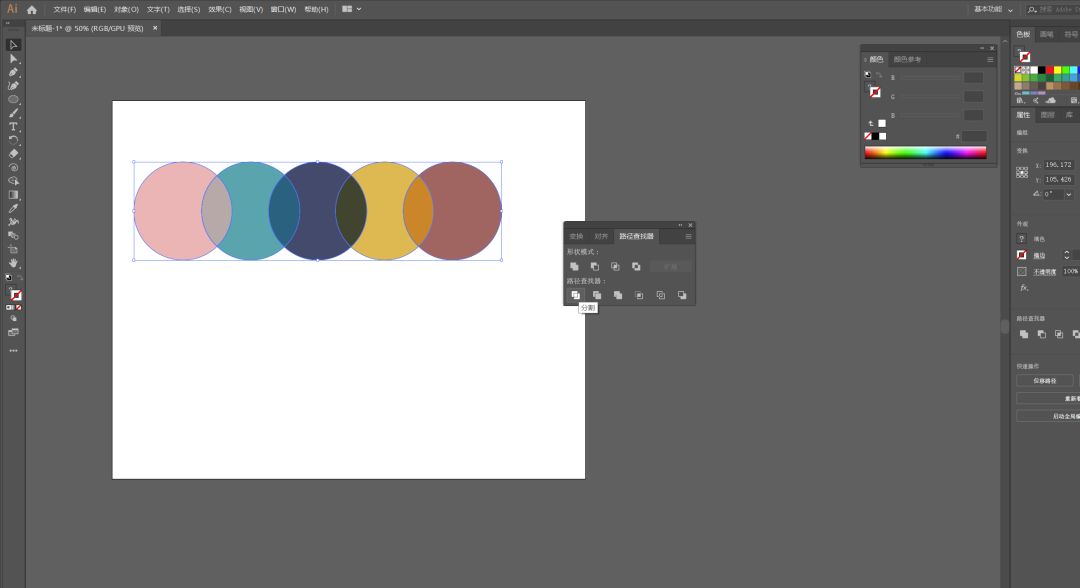Click the Minus Back pathfinder icon

click(682, 295)
